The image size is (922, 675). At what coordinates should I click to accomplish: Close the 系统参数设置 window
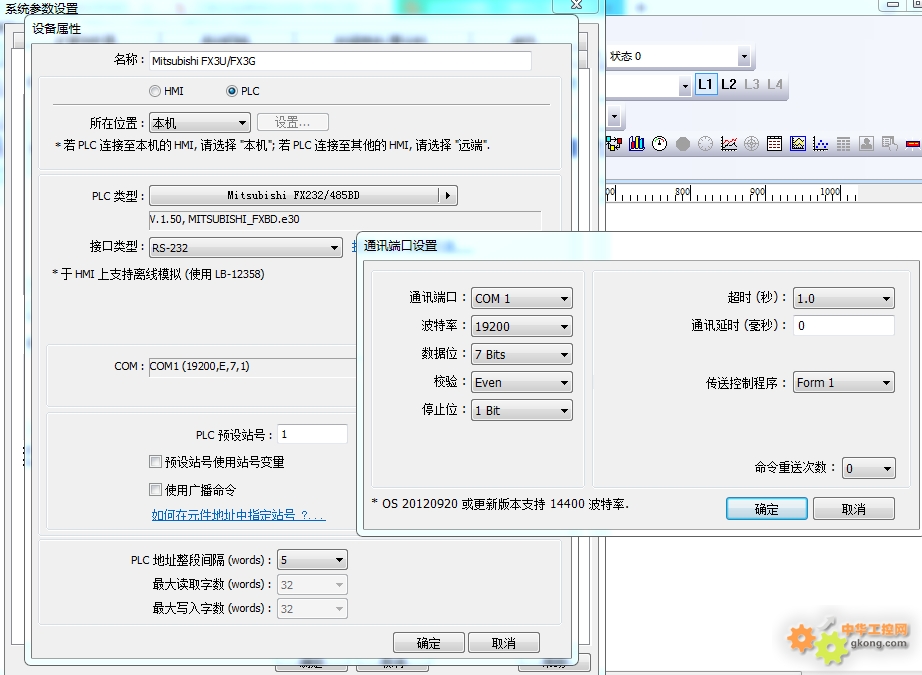576,5
